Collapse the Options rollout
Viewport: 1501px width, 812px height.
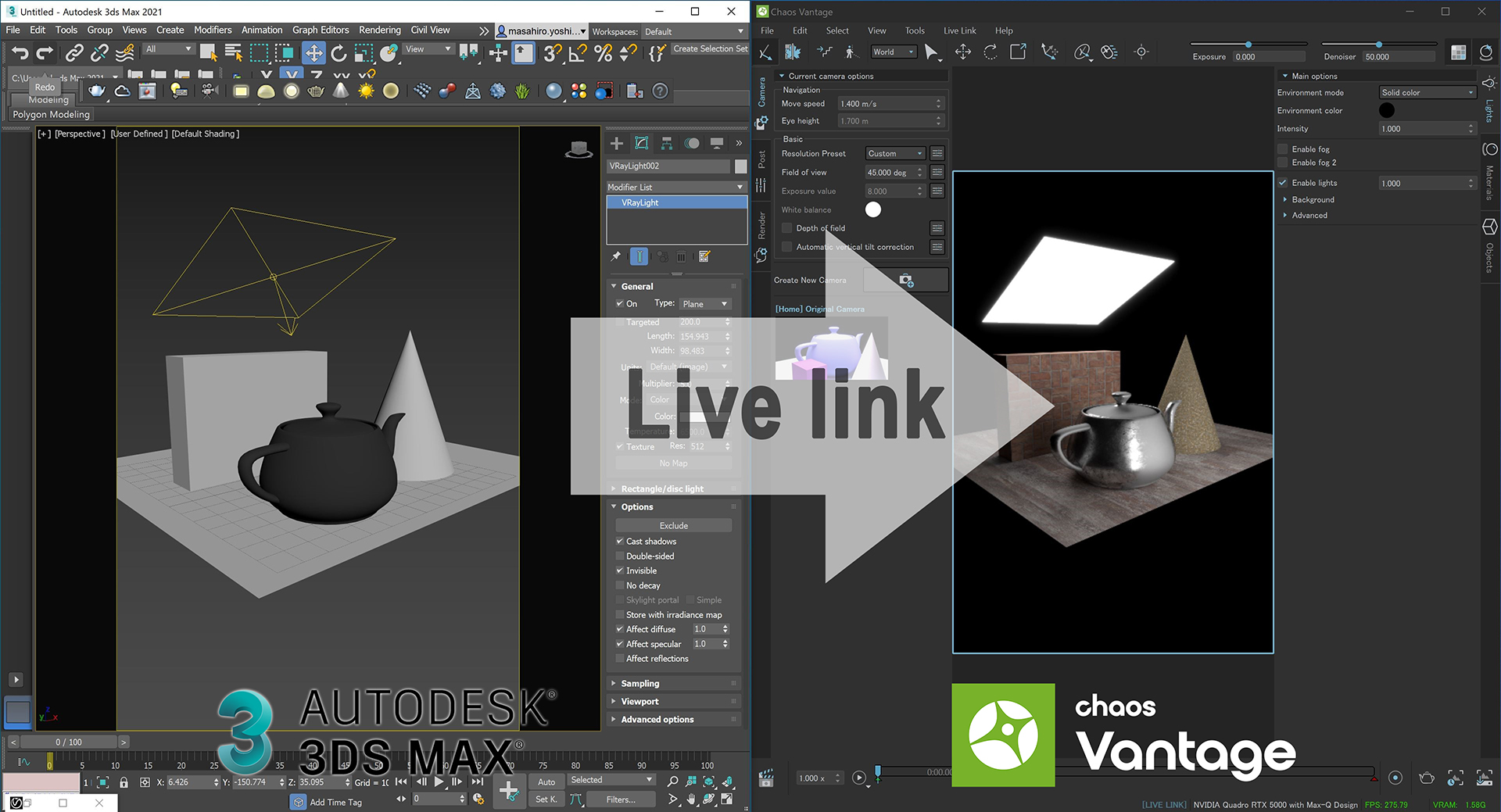(674, 506)
